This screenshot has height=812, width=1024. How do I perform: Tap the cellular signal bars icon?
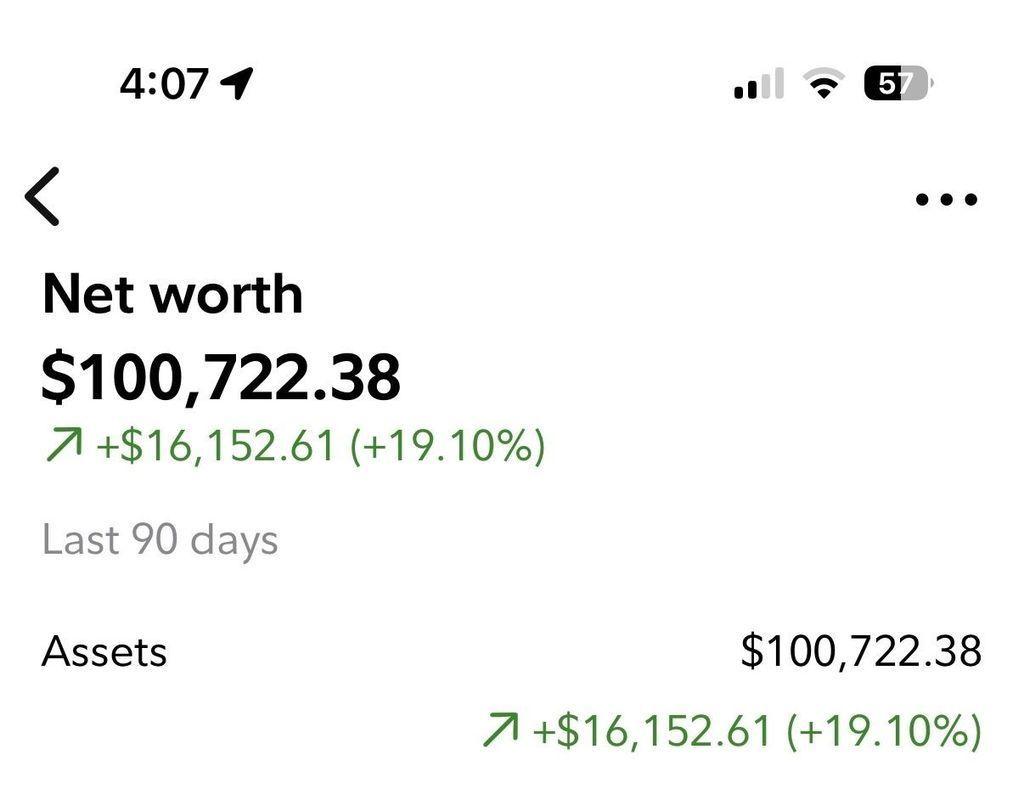click(758, 85)
